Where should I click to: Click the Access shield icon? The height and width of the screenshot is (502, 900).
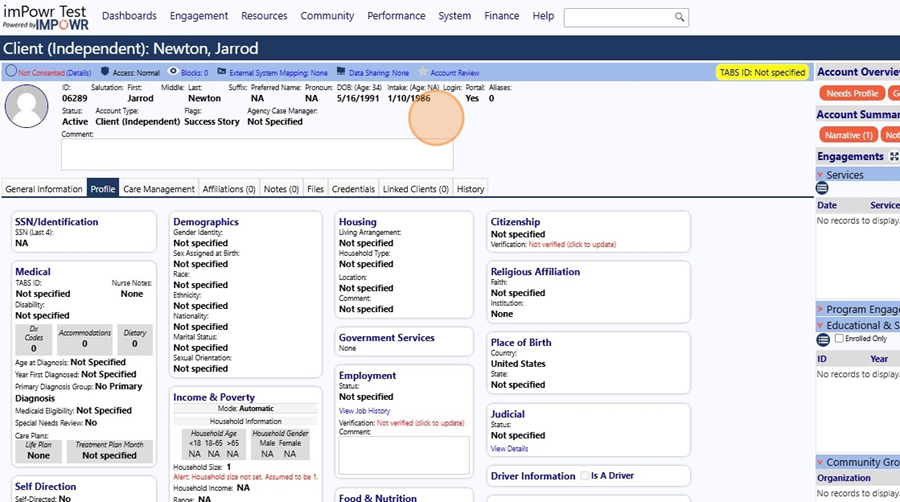click(105, 72)
